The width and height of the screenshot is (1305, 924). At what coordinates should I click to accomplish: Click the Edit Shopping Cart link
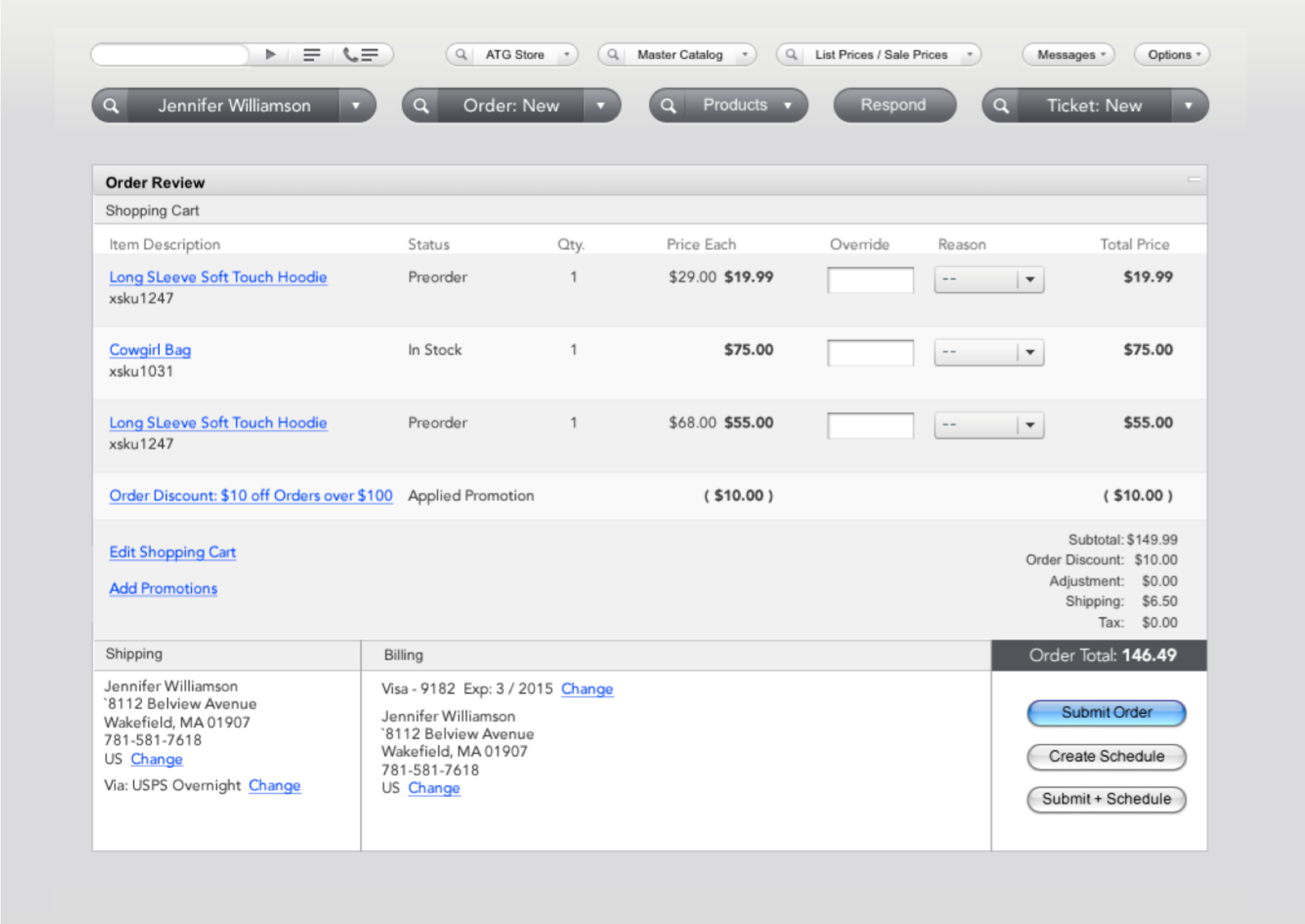pos(173,552)
